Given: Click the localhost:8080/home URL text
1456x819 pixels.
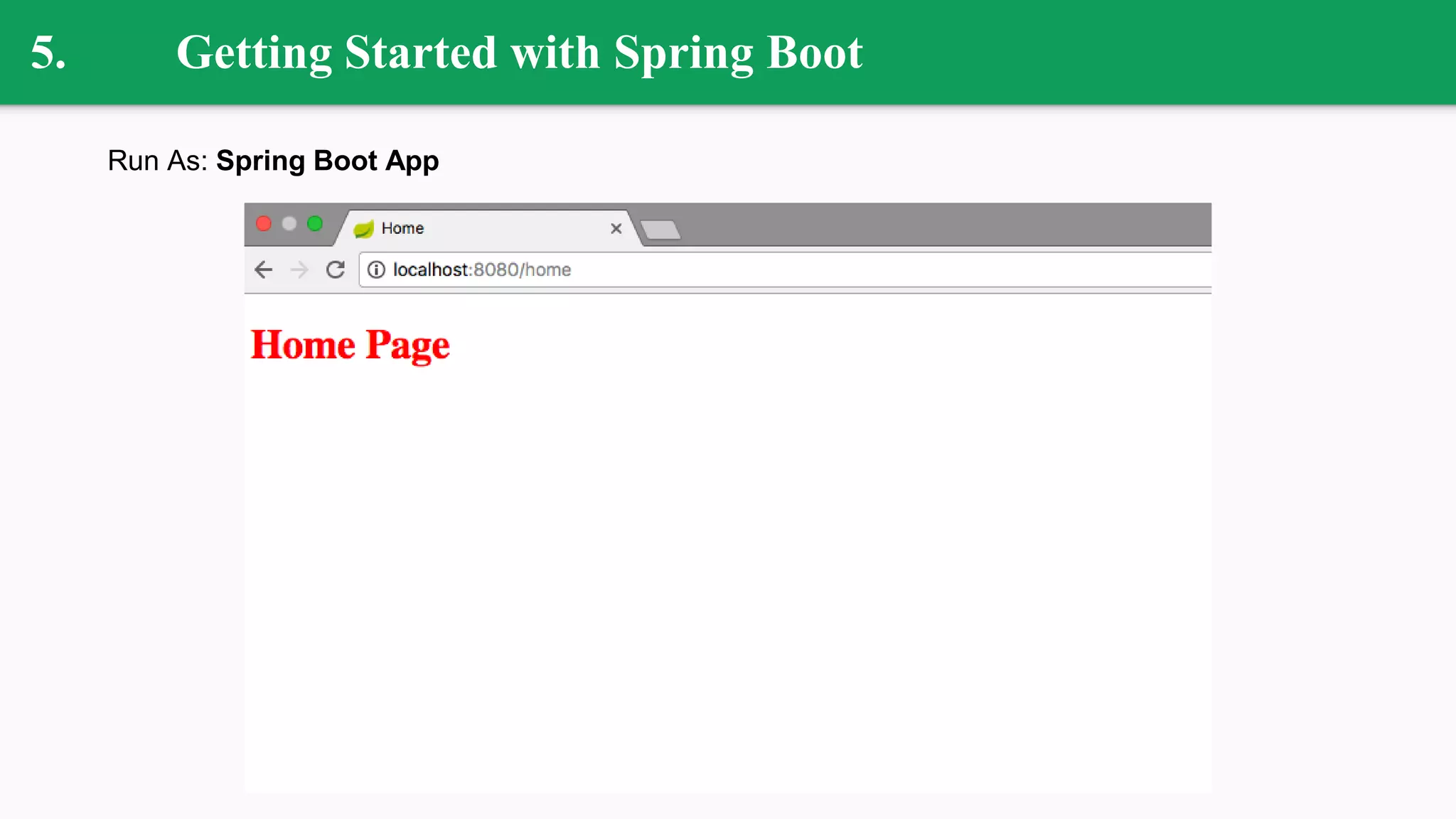Looking at the screenshot, I should (x=482, y=269).
